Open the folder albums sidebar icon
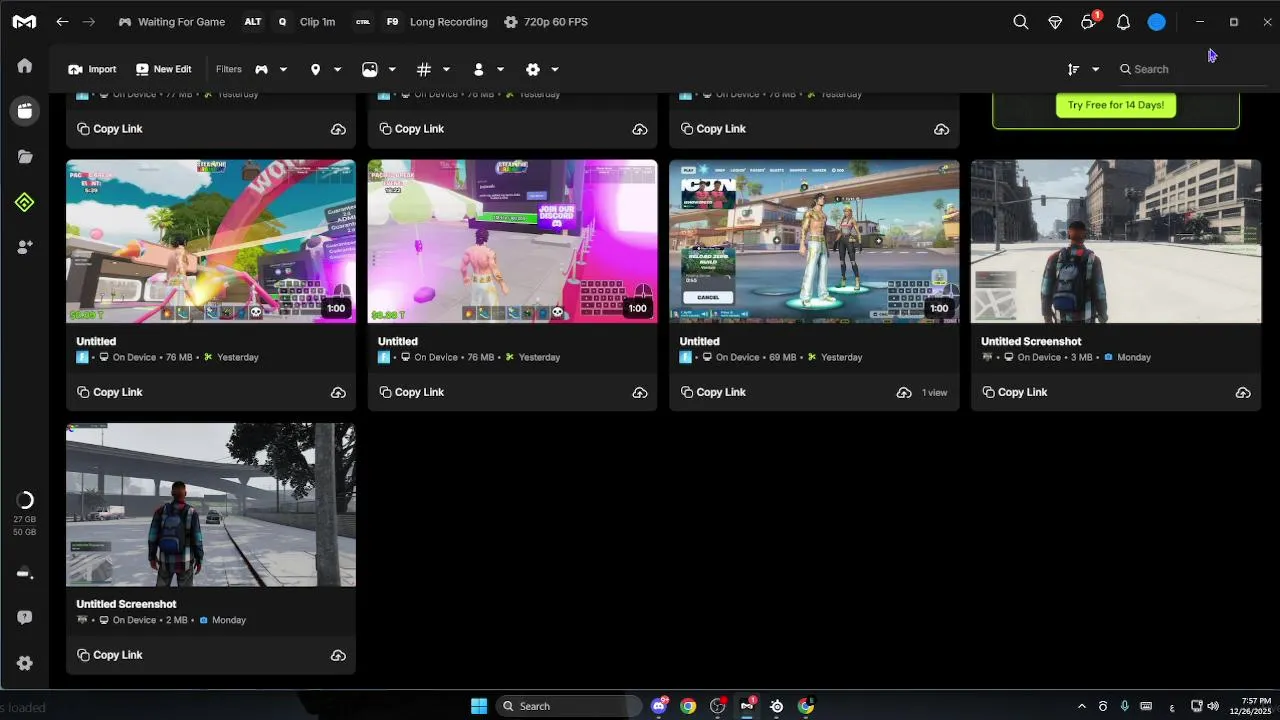1280x720 pixels. click(25, 157)
